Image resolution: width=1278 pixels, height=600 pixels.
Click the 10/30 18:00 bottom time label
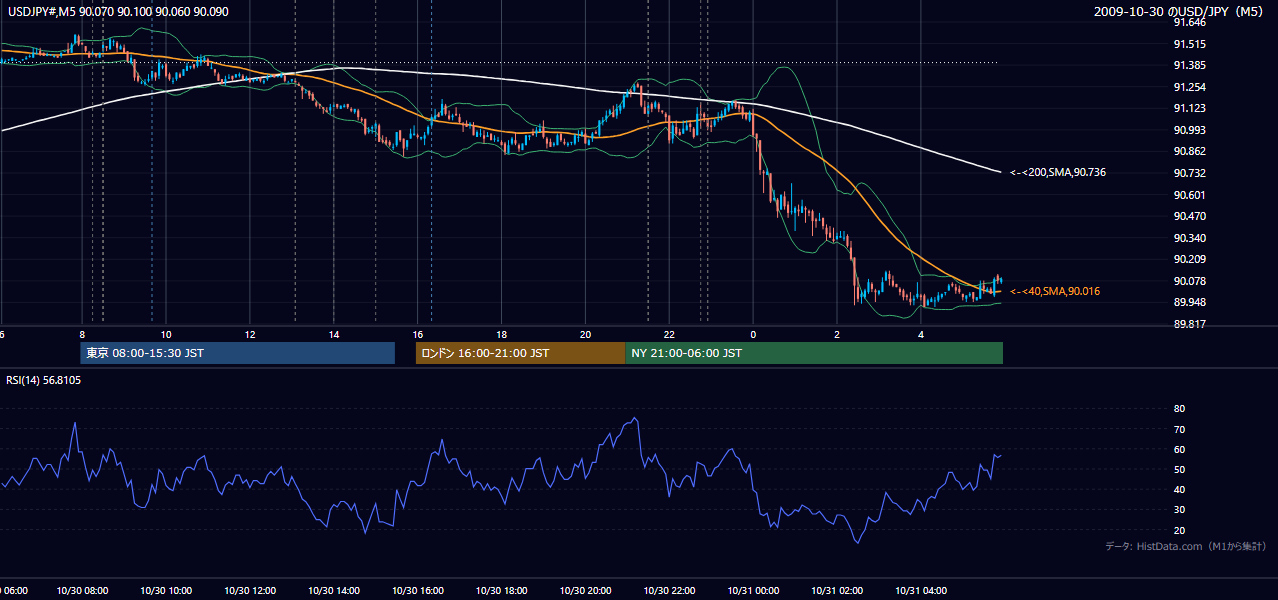[x=501, y=591]
